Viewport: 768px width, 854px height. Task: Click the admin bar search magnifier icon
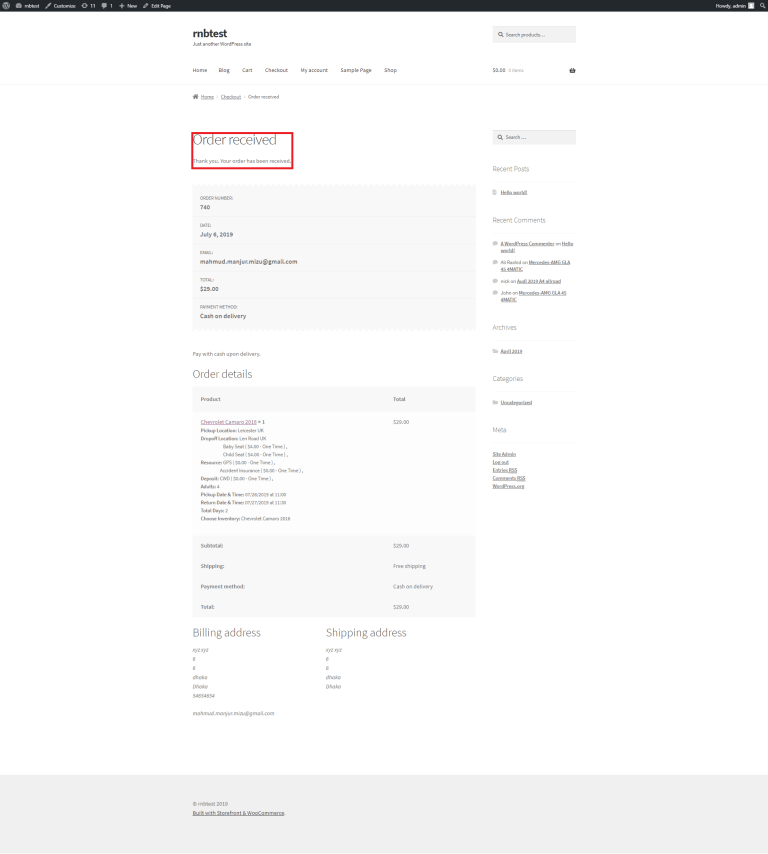[x=762, y=5]
